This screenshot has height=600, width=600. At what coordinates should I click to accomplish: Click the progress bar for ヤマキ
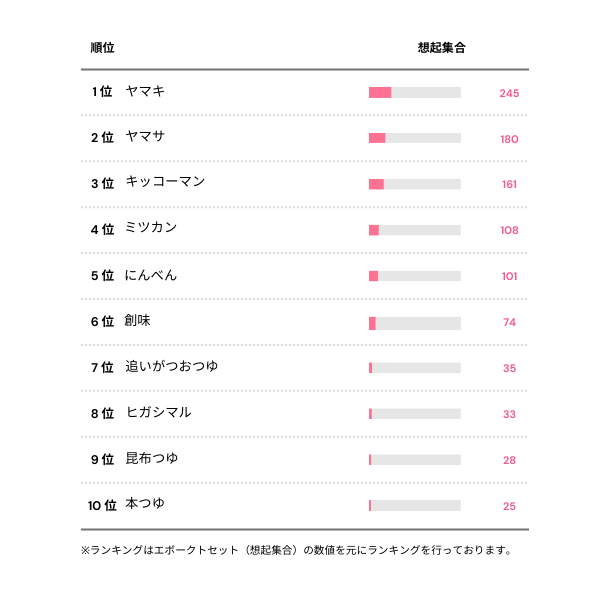tap(415, 93)
